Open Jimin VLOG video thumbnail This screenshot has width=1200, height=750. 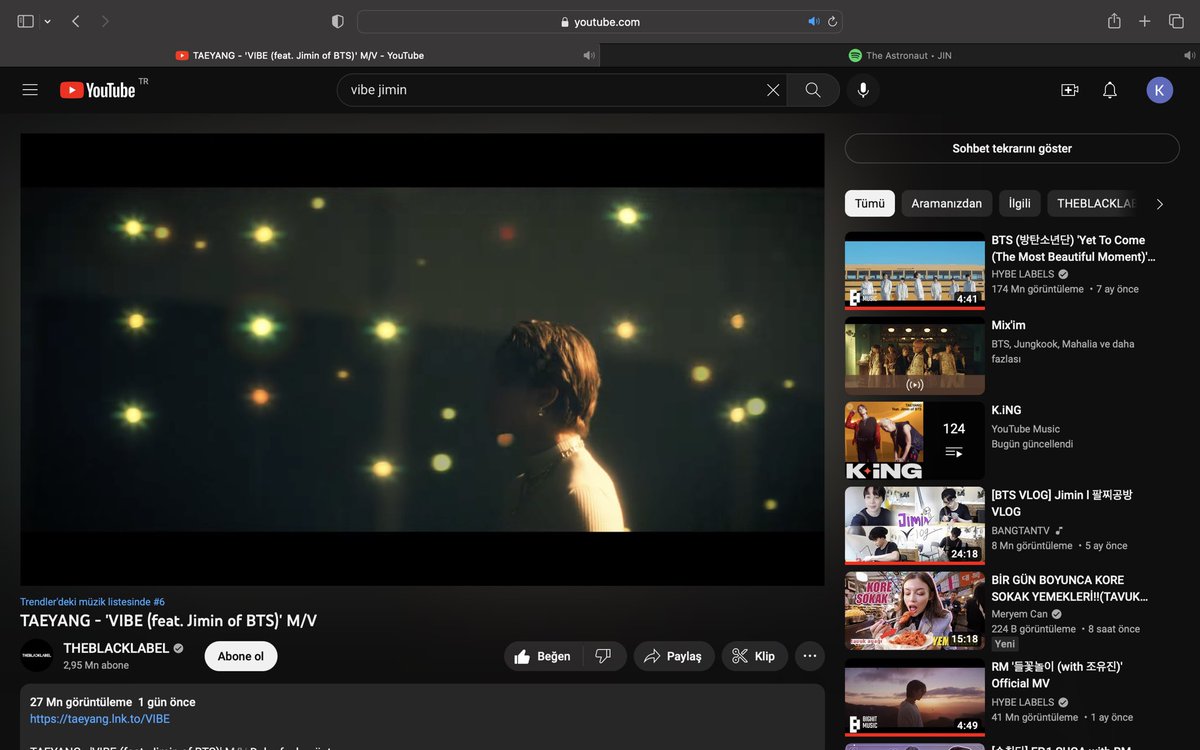tap(915, 526)
